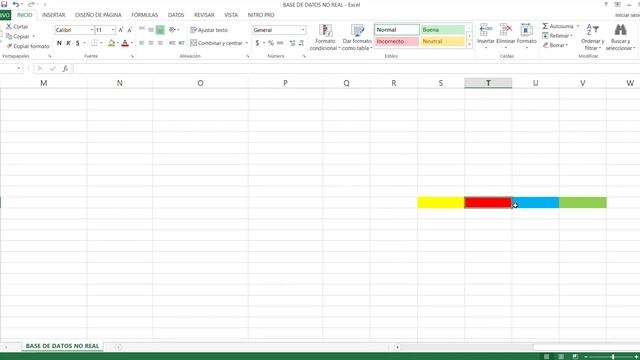
Task: Click the Copiar formato paintbrush icon
Action: pyautogui.click(x=9, y=46)
